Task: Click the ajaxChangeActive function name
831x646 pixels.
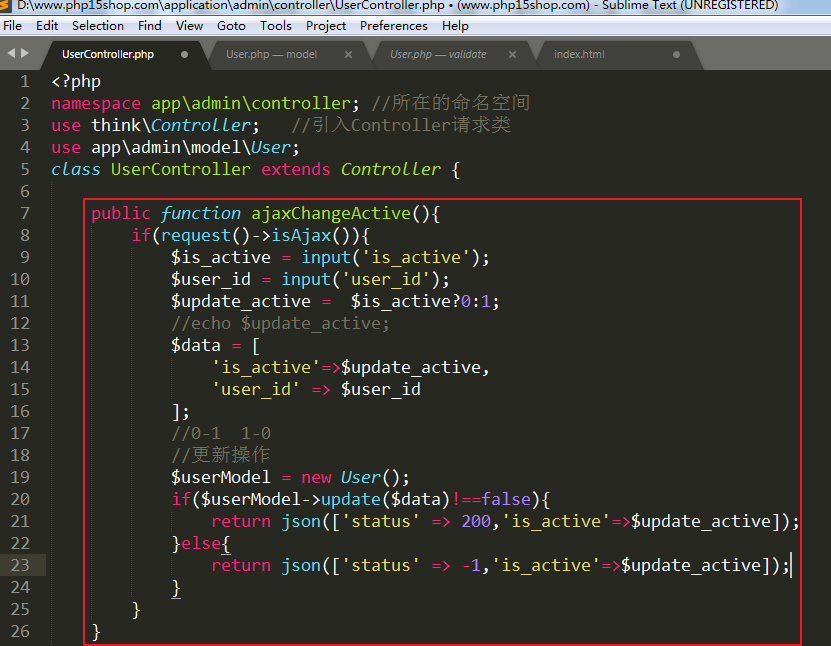Action: coord(330,213)
